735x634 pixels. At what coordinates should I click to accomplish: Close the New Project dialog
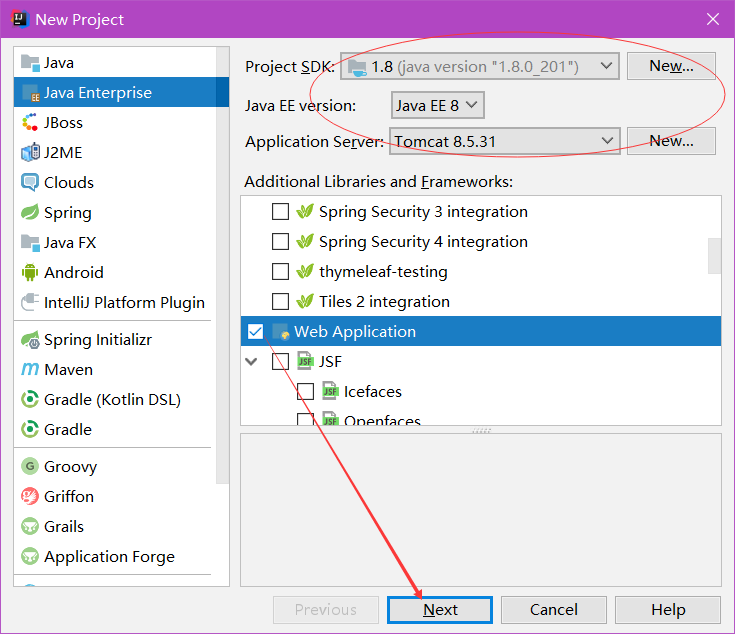(713, 19)
